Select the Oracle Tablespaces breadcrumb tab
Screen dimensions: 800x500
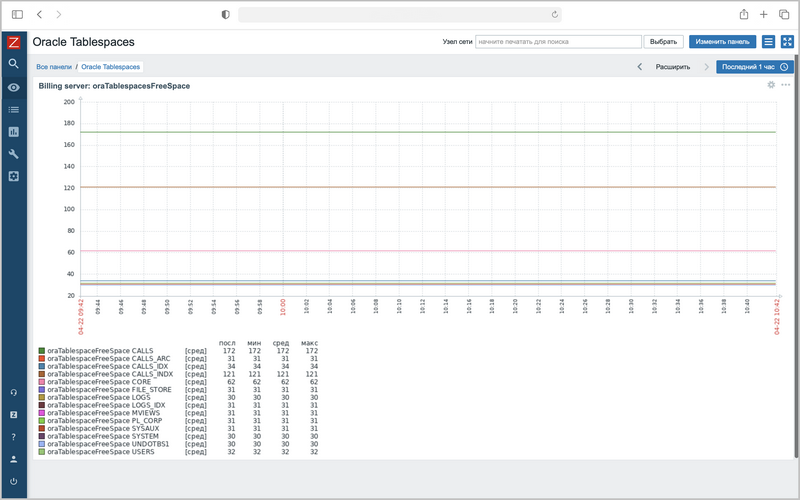pyautogui.click(x=111, y=67)
